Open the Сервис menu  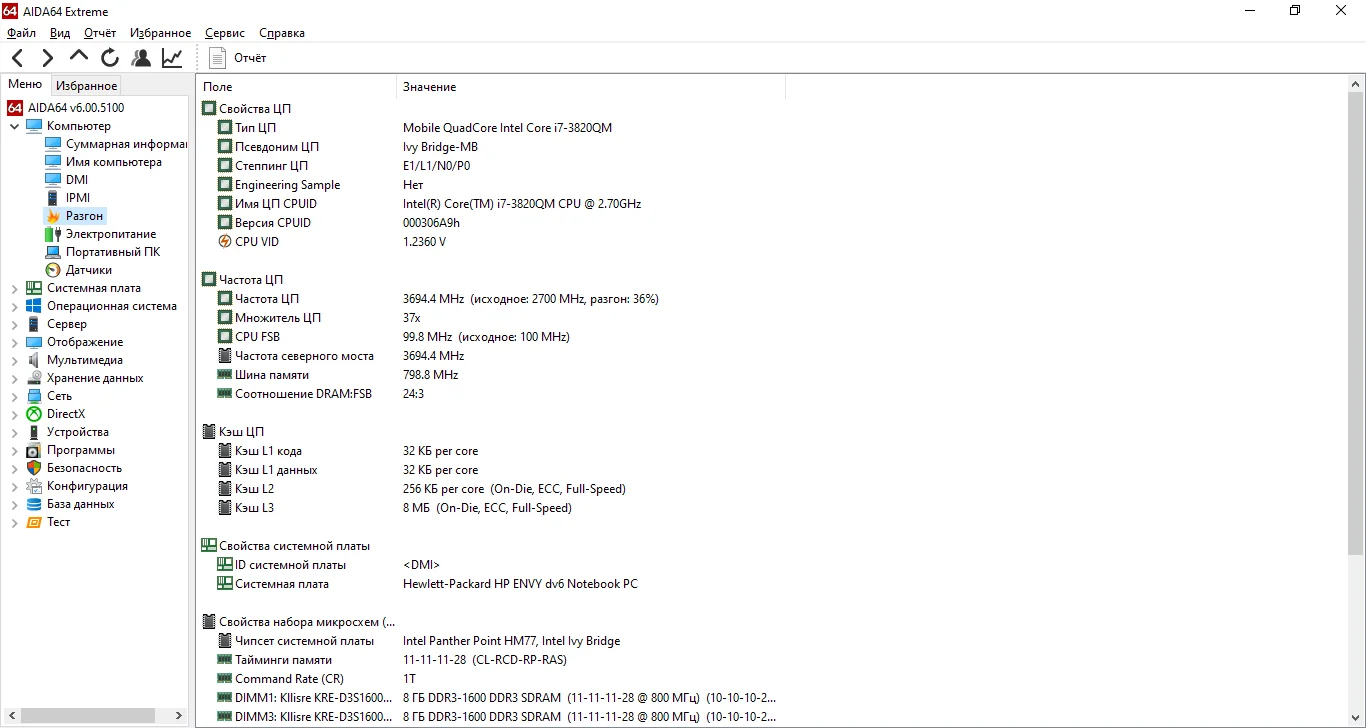[x=225, y=33]
